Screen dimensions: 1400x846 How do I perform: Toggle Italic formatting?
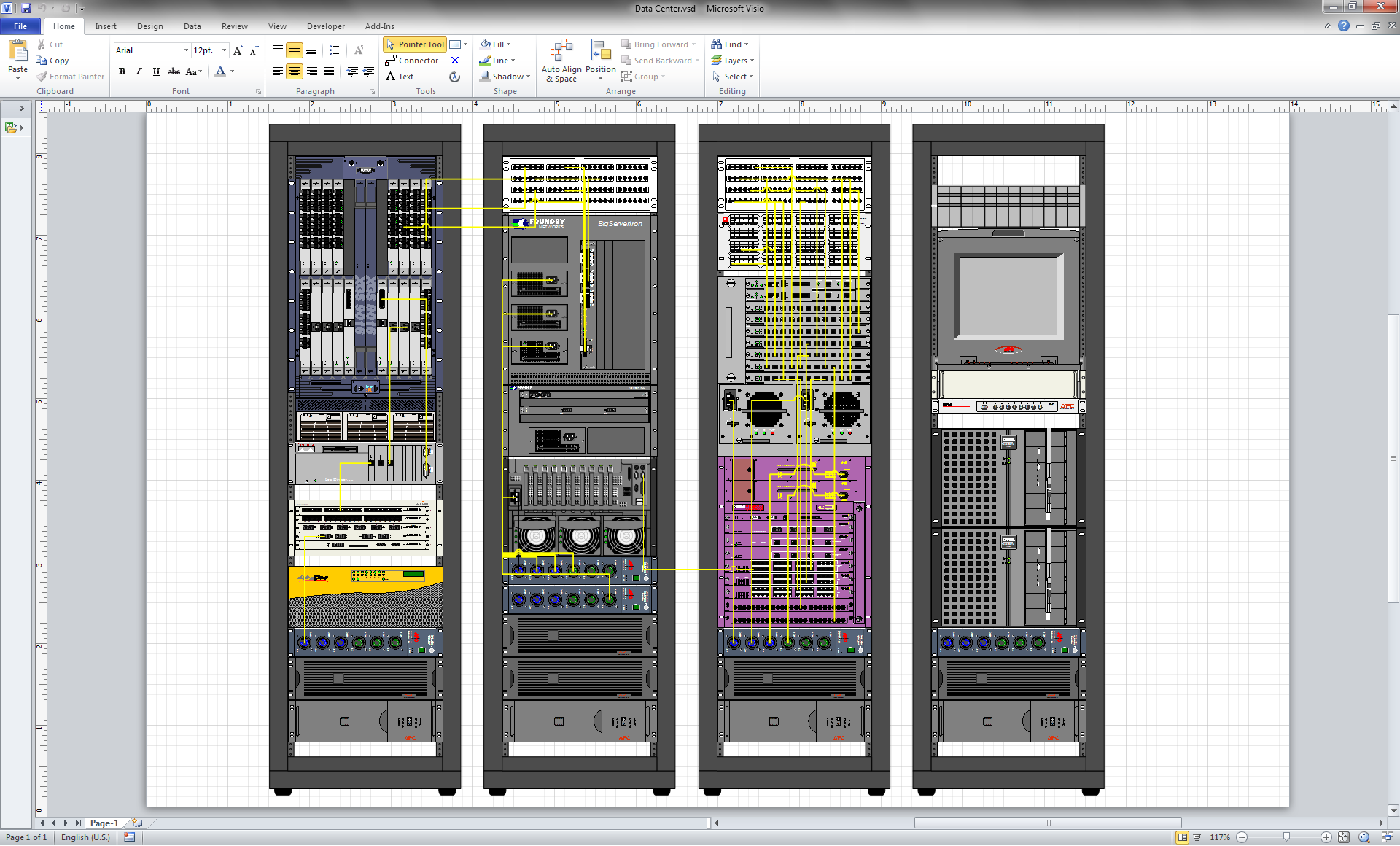point(139,71)
